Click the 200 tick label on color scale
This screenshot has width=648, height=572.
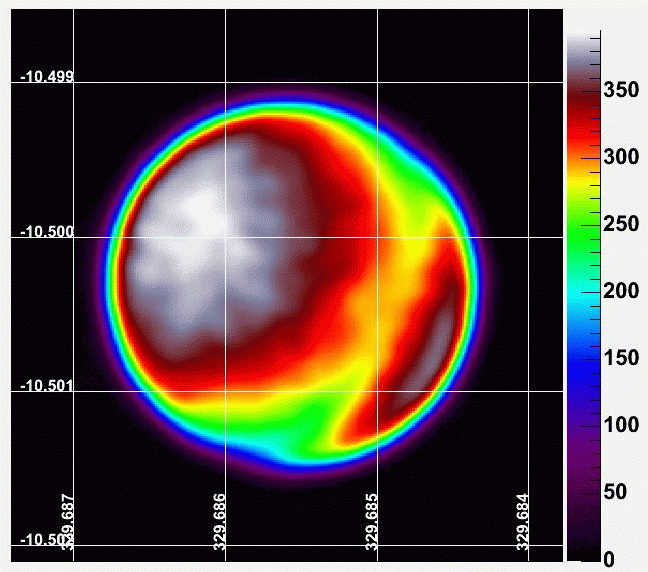[621, 292]
